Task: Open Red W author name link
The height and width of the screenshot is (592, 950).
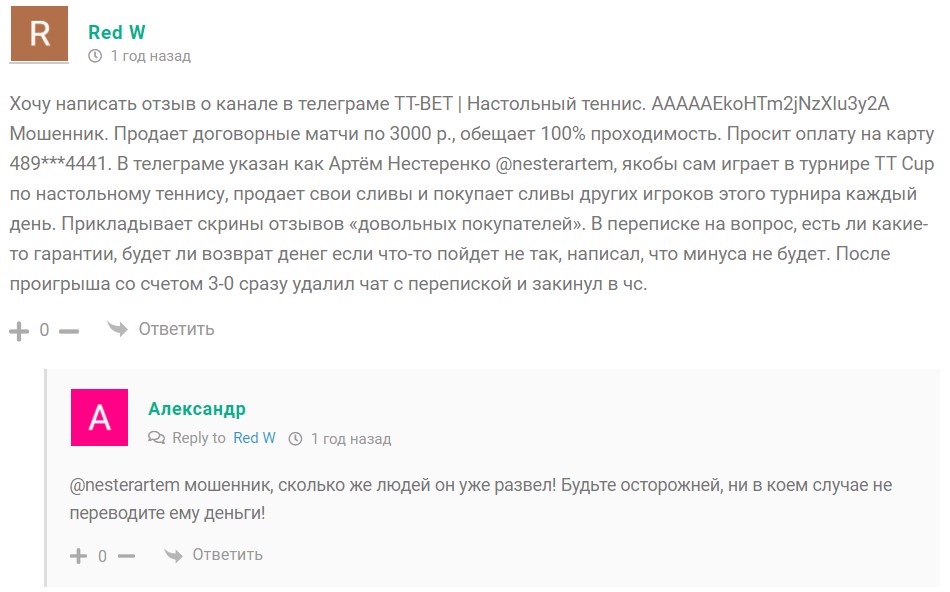Action: 116,32
